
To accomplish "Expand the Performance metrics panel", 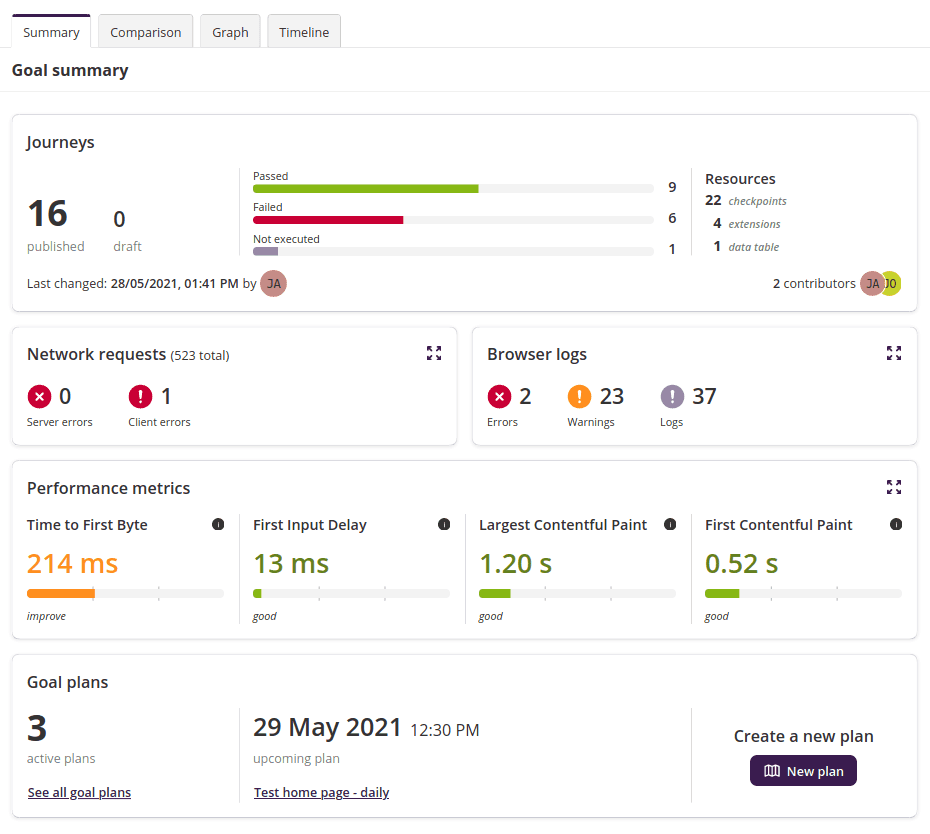I will 894,487.
